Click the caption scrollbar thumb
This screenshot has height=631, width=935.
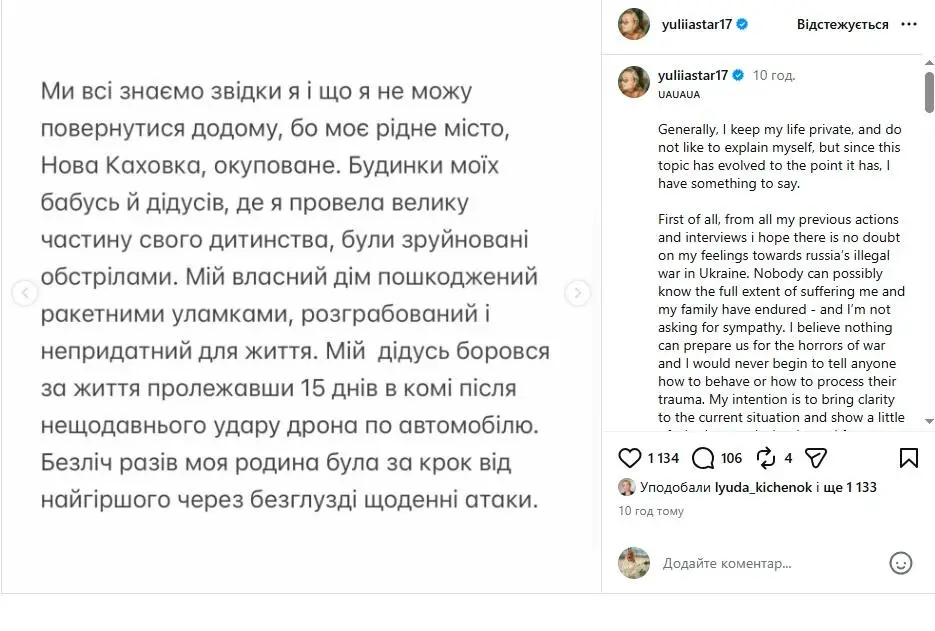pyautogui.click(x=929, y=92)
